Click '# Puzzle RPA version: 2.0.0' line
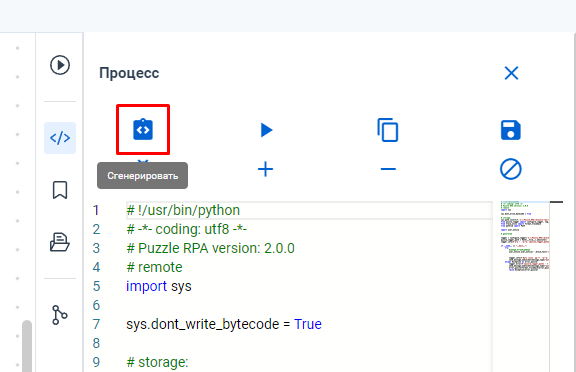This screenshot has width=576, height=372. pyautogui.click(x=210, y=249)
